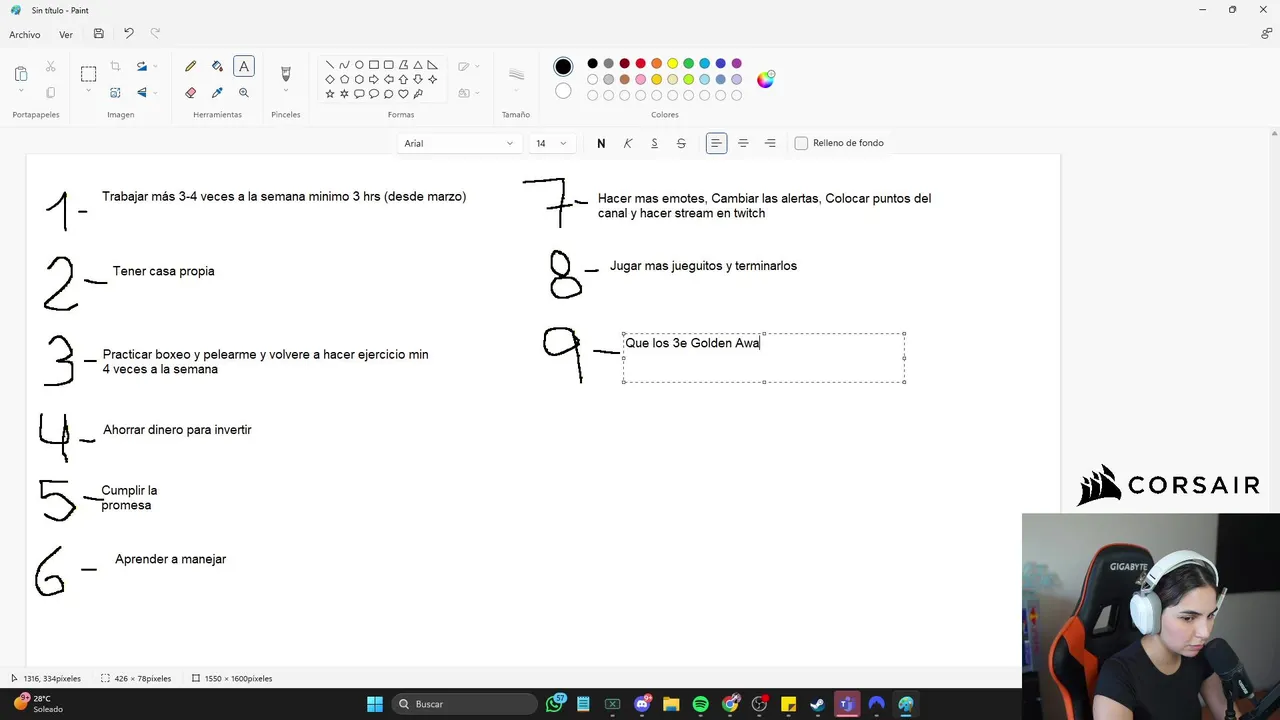Select the primary color 1 circle
1280x720 pixels.
[x=563, y=67]
